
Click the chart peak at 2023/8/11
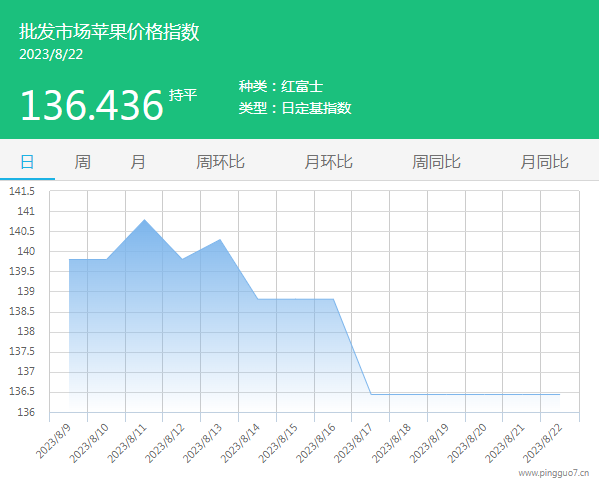coord(144,220)
